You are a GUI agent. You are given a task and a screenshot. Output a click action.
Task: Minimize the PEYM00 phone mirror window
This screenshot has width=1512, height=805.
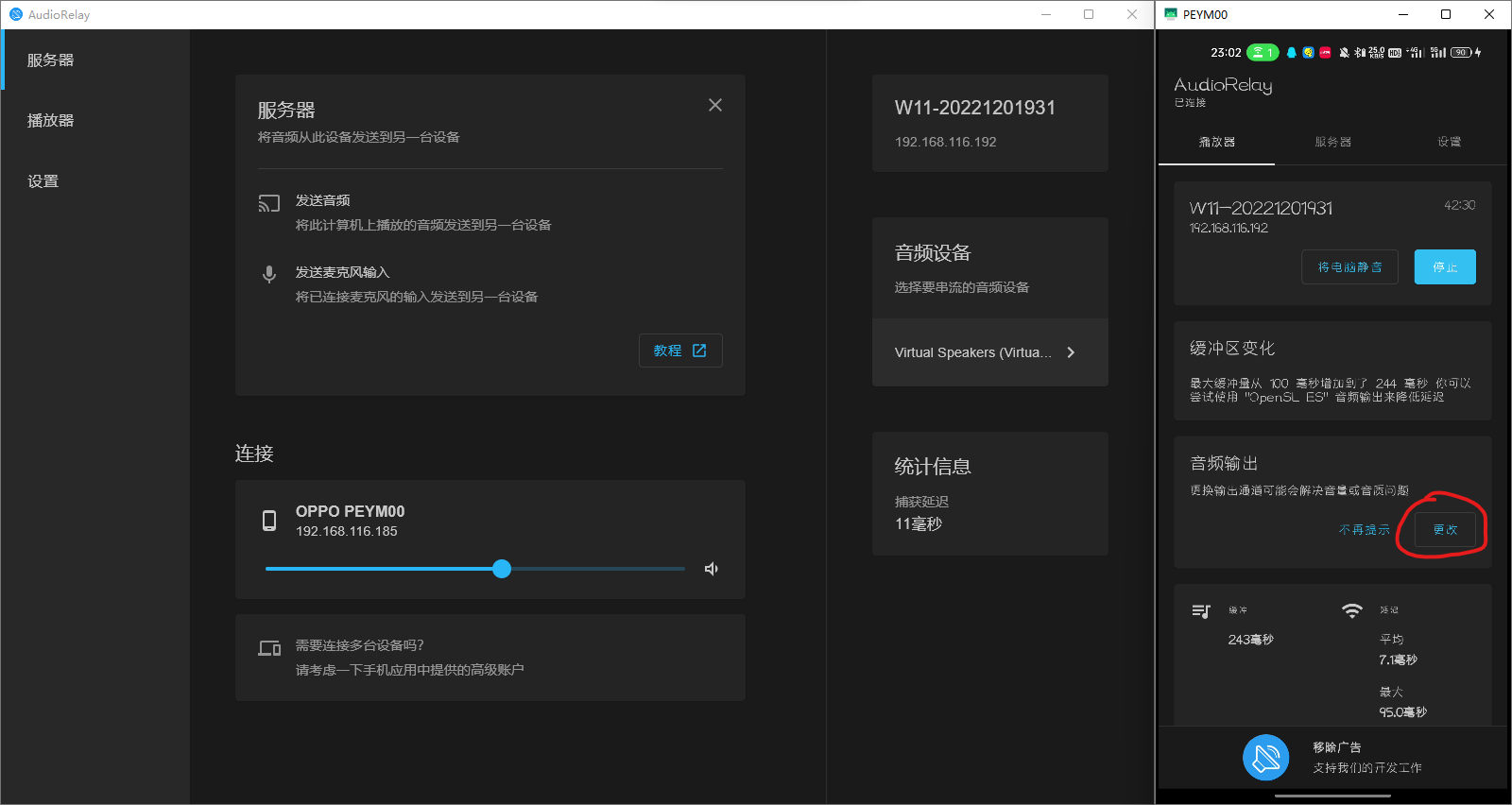(1403, 14)
